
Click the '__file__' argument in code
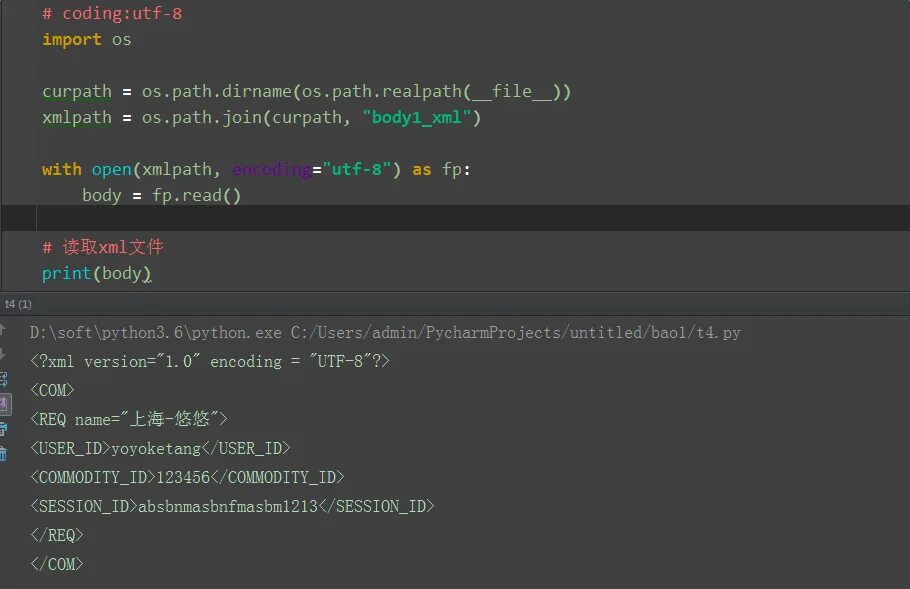pos(512,92)
